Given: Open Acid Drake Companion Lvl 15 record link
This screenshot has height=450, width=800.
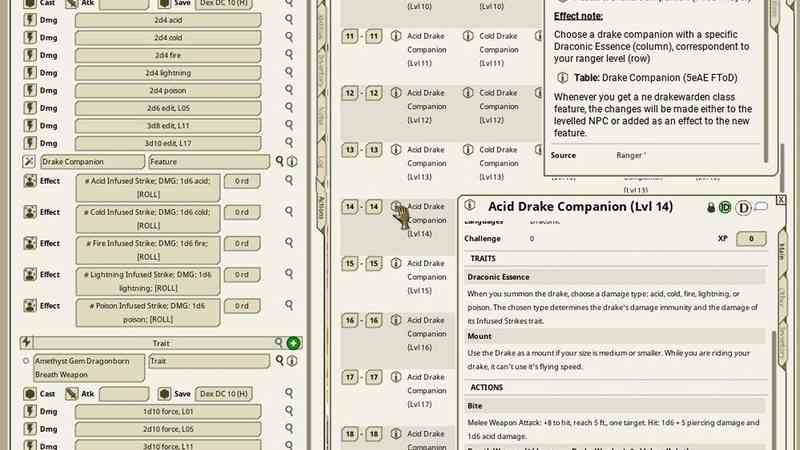Looking at the screenshot, I should click(396, 264).
